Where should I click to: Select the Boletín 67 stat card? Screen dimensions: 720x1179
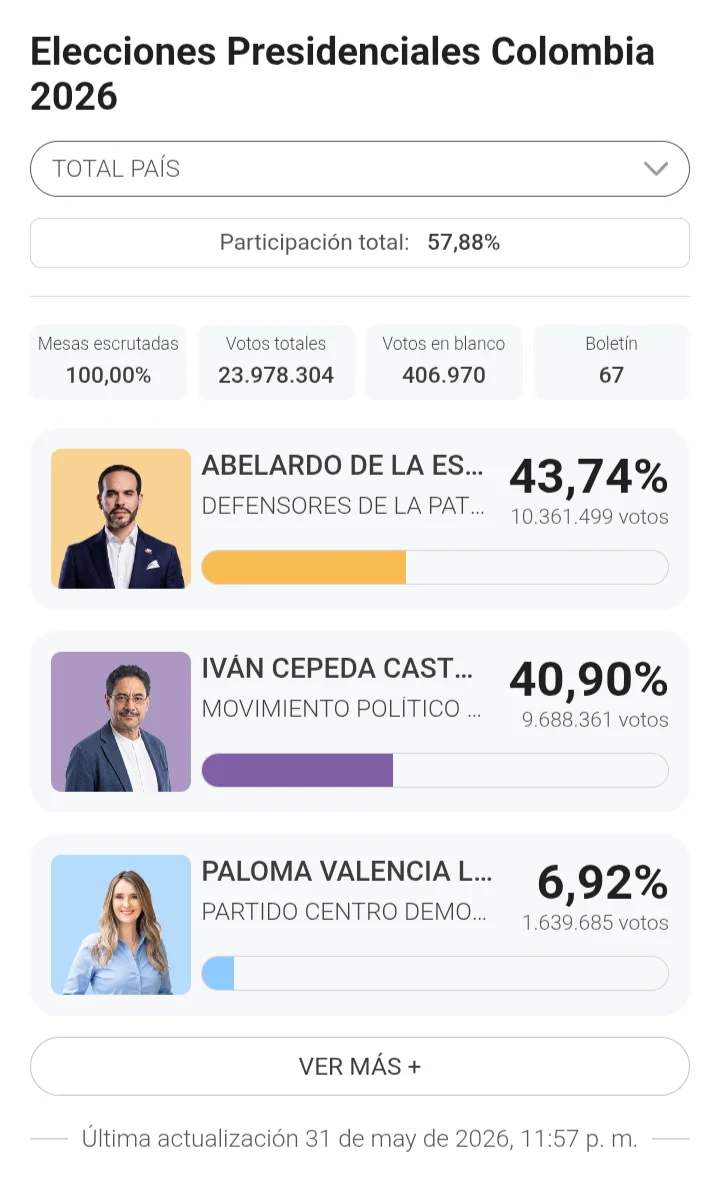coord(611,362)
